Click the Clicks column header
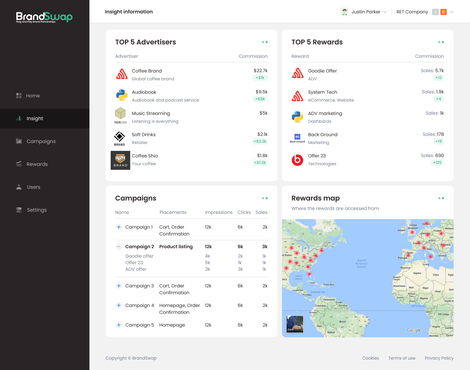The image size is (470, 370). pyautogui.click(x=244, y=212)
